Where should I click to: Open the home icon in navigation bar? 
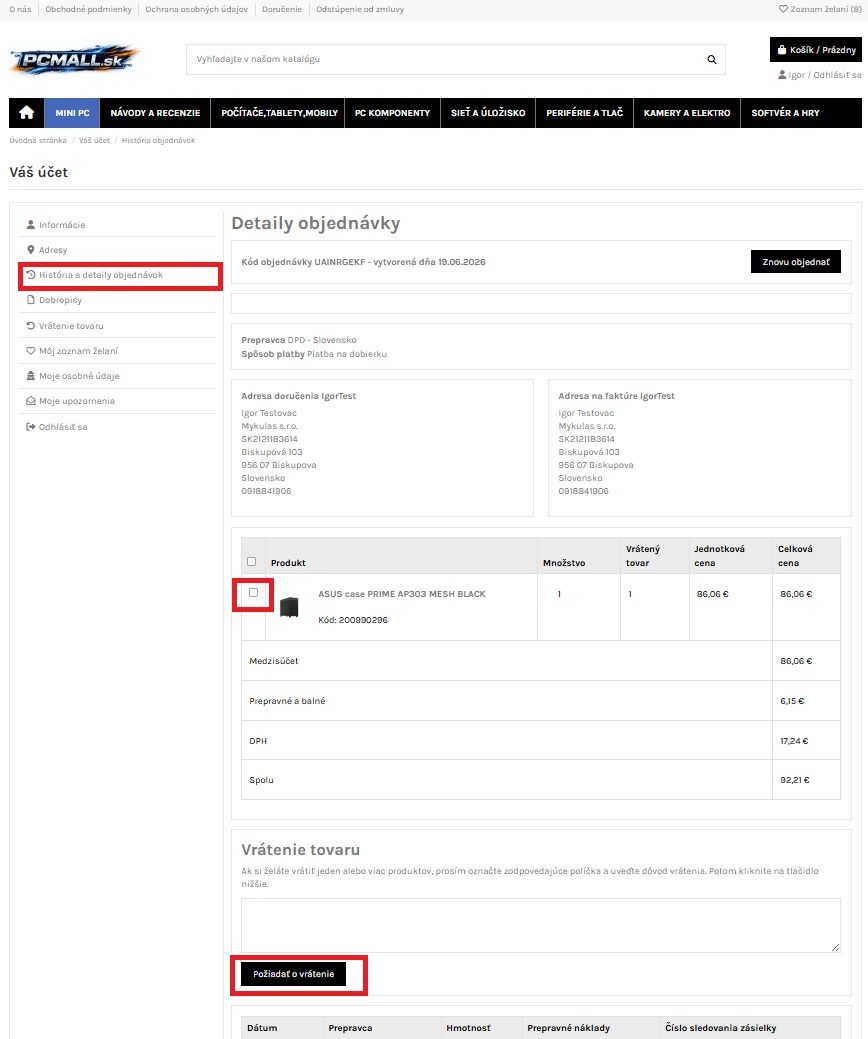point(27,113)
